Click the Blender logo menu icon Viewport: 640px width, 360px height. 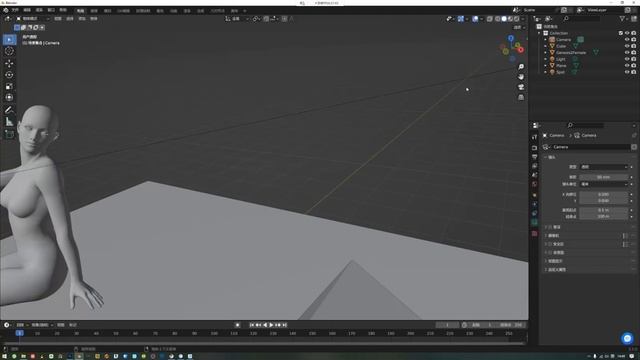click(x=6, y=10)
